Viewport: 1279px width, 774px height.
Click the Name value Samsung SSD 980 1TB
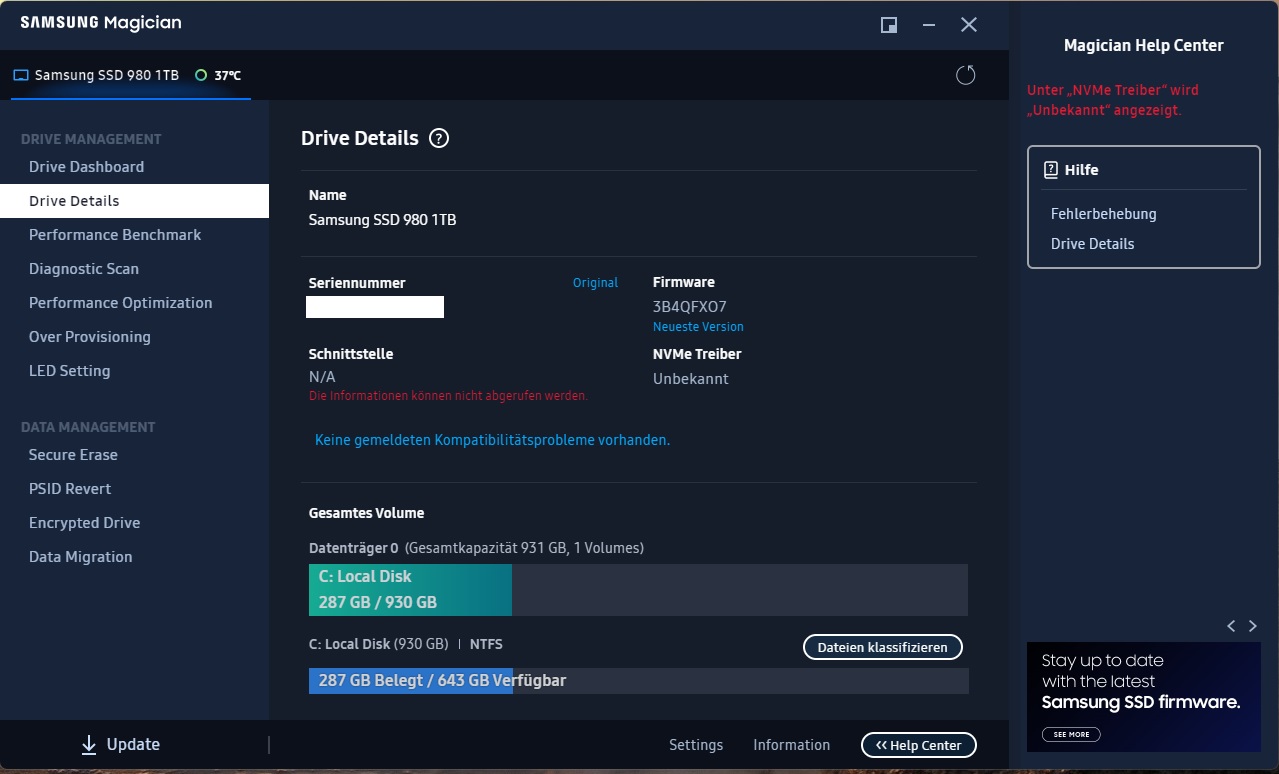click(382, 220)
